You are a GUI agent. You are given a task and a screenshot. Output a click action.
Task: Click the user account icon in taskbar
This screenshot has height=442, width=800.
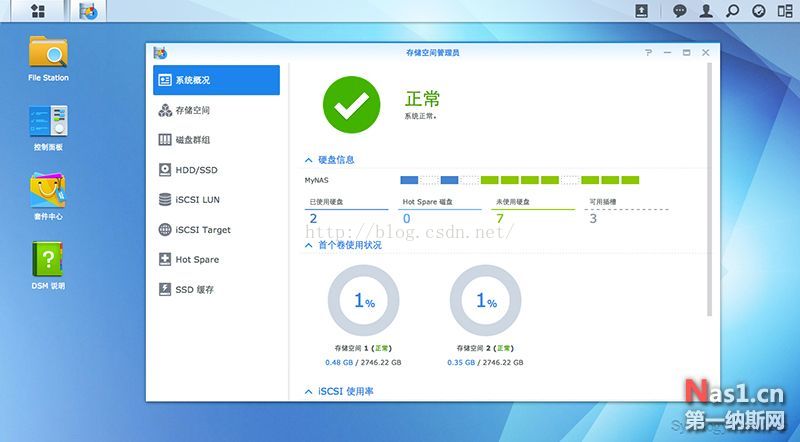click(706, 12)
